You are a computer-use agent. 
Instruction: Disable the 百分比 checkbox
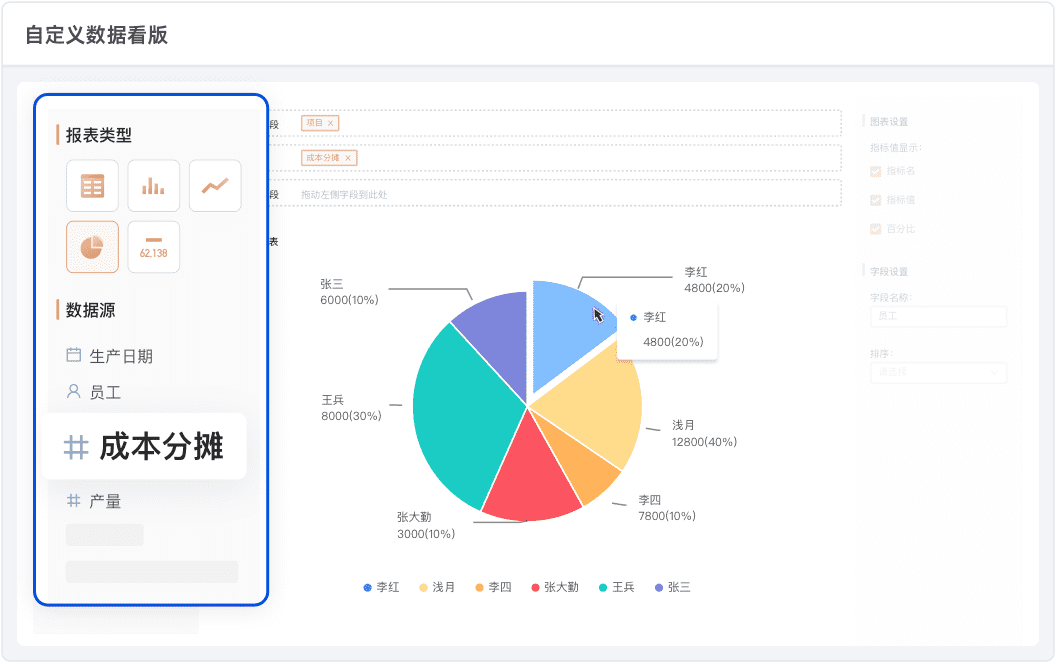point(876,229)
